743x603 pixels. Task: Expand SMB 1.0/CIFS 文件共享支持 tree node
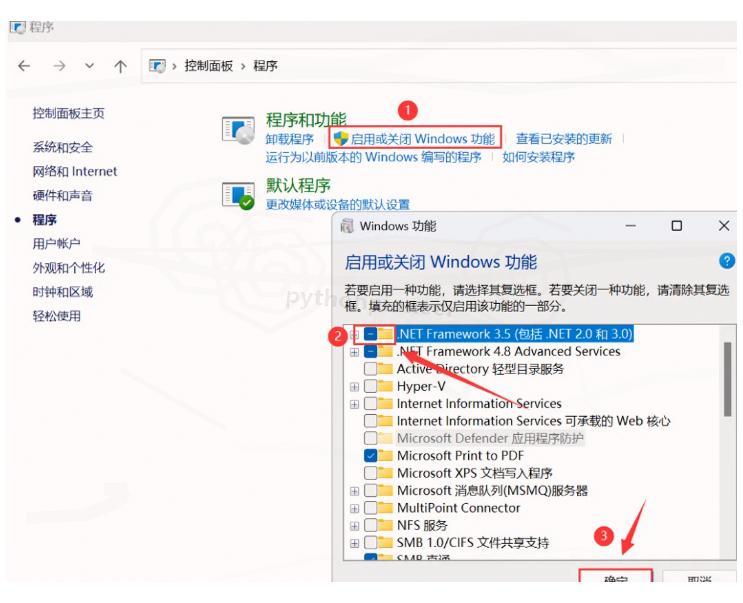click(354, 543)
